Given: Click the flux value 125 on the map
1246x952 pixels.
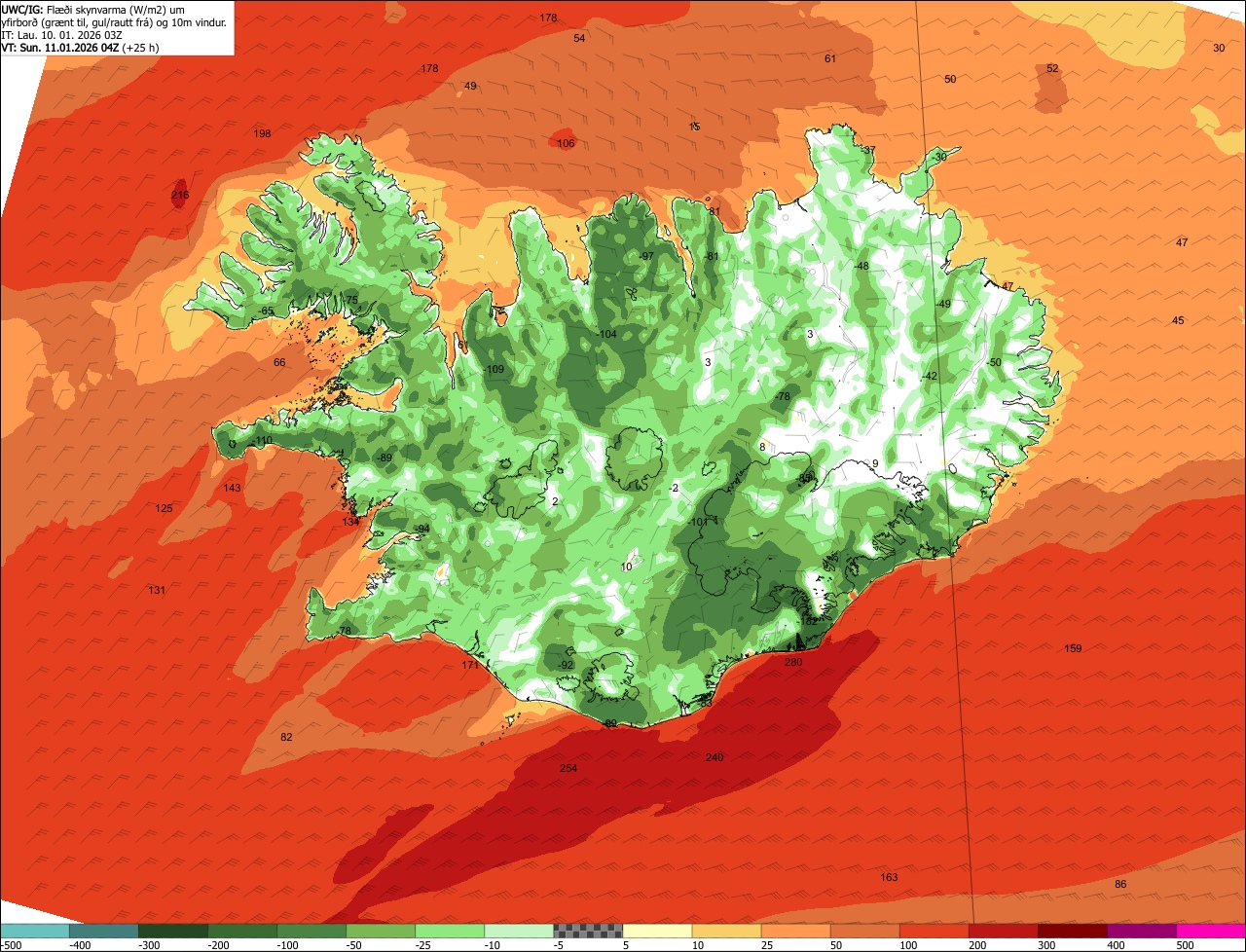Looking at the screenshot, I should tap(164, 508).
